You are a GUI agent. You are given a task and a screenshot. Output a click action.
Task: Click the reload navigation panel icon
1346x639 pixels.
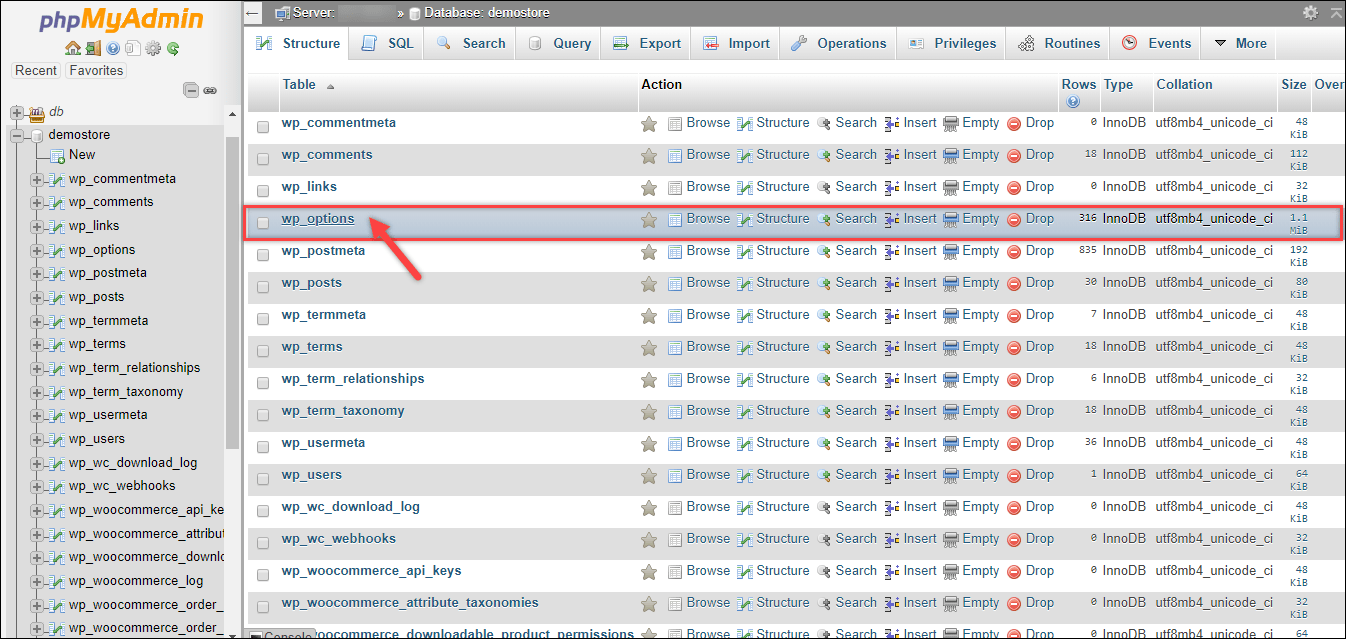pos(173,47)
